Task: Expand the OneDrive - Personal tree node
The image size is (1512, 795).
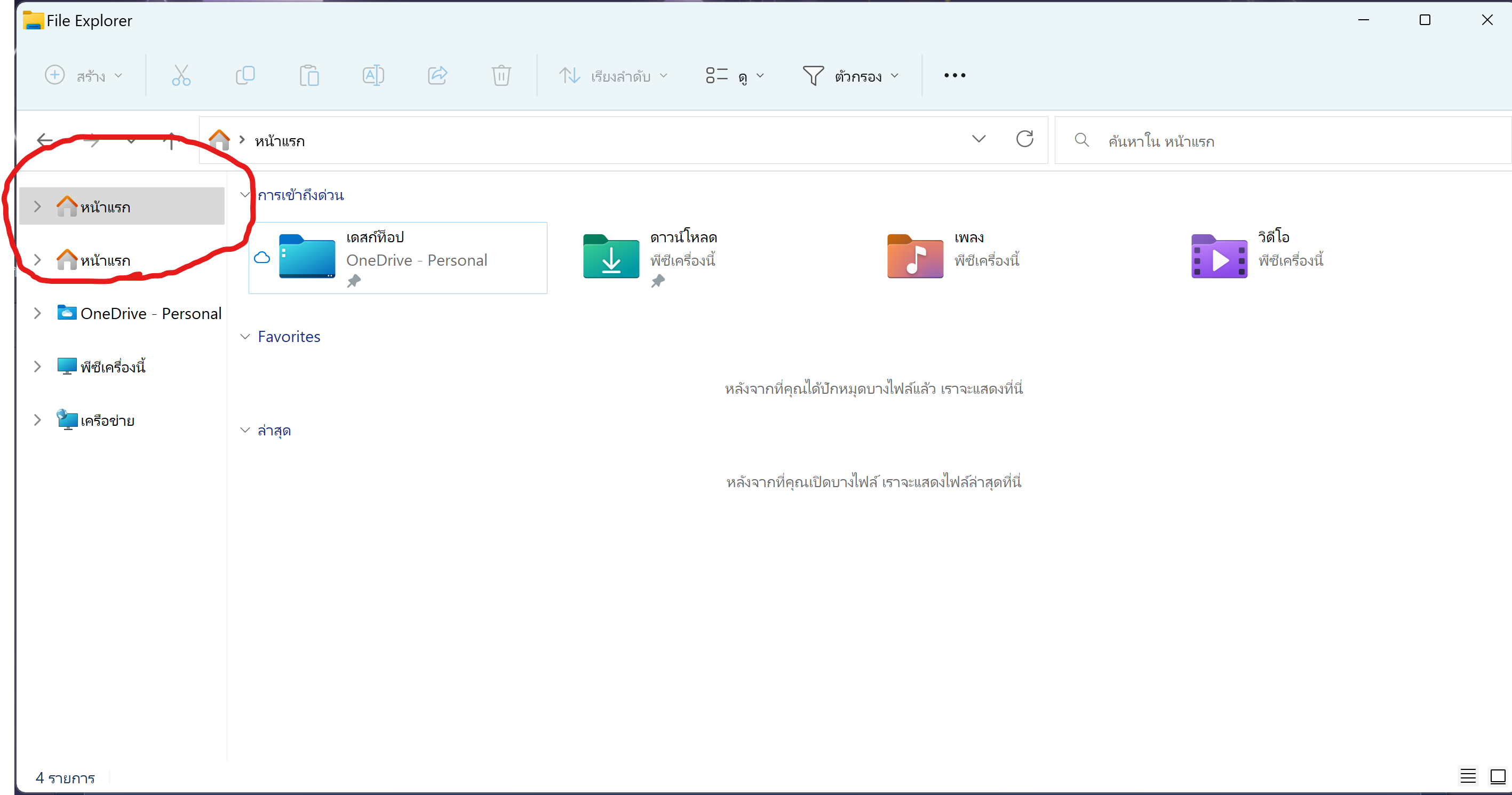Action: (37, 314)
